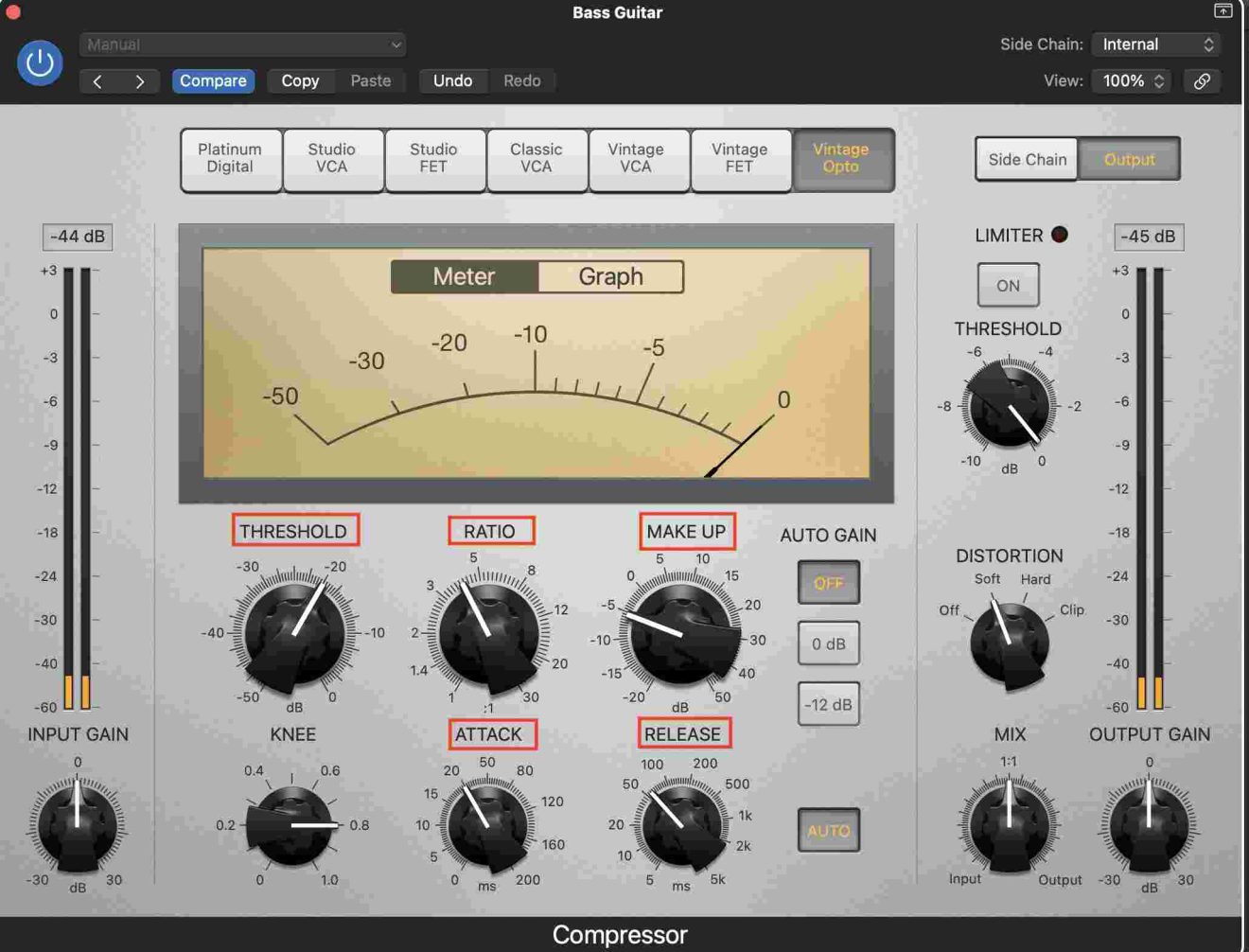Switch to the Studio FET compressor model
Viewport: 1249px width, 952px height.
coord(434,159)
